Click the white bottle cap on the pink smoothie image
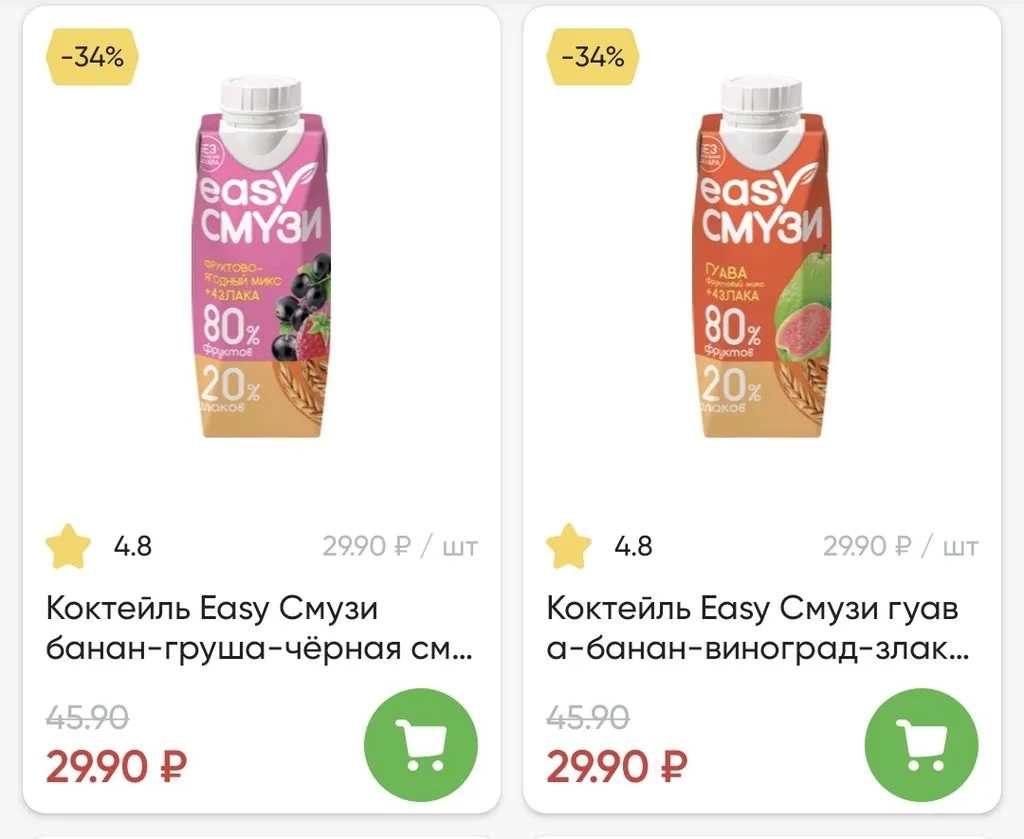 pos(262,105)
